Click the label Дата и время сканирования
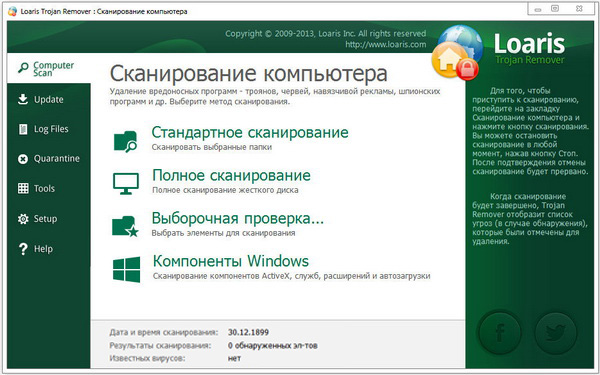600x375 pixels. tap(164, 332)
